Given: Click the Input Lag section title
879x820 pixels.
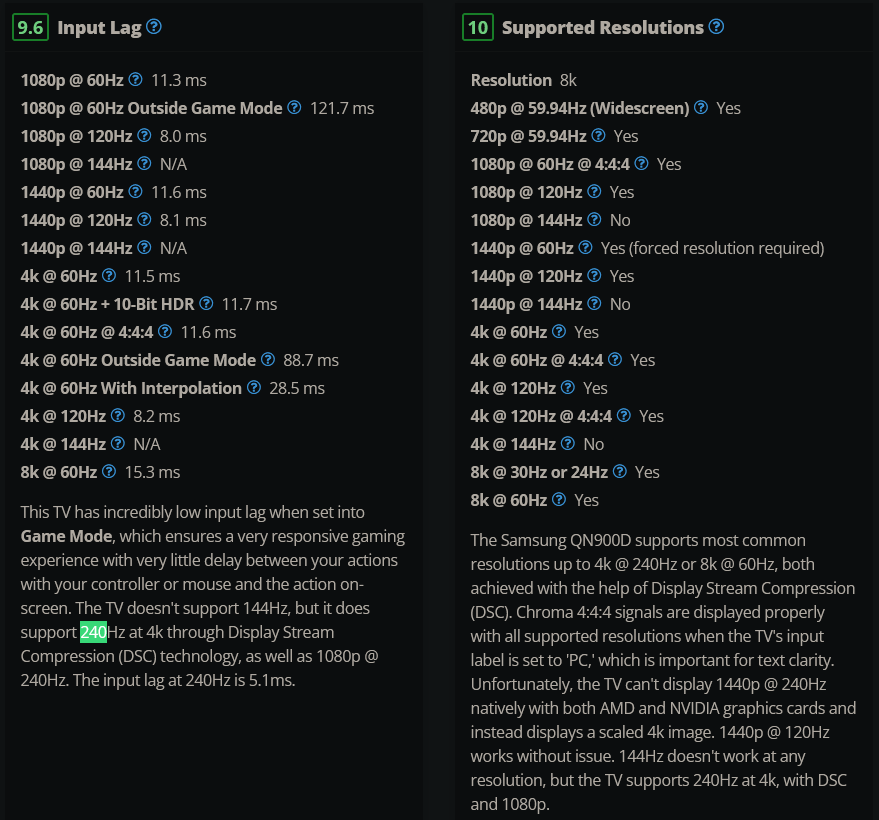Looking at the screenshot, I should 95,27.
